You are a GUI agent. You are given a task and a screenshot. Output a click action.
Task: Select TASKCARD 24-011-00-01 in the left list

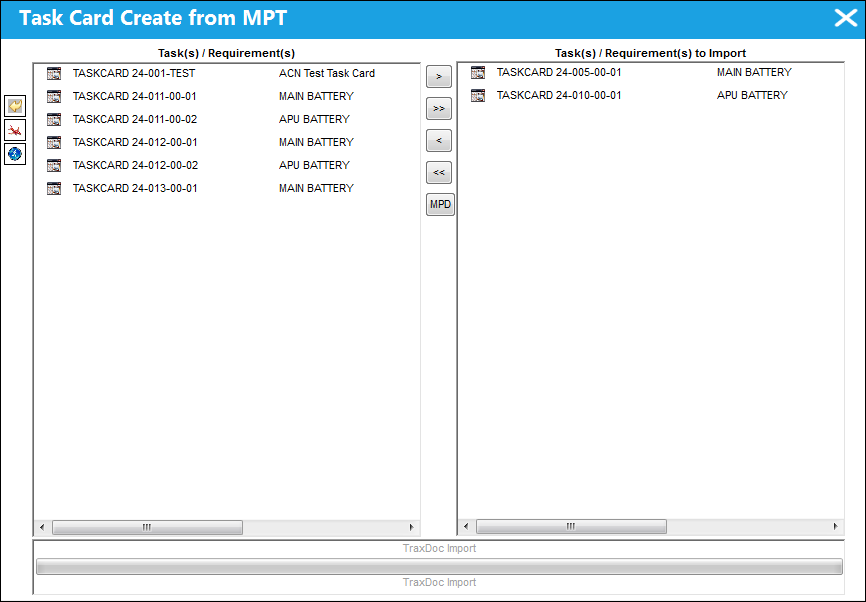point(134,97)
